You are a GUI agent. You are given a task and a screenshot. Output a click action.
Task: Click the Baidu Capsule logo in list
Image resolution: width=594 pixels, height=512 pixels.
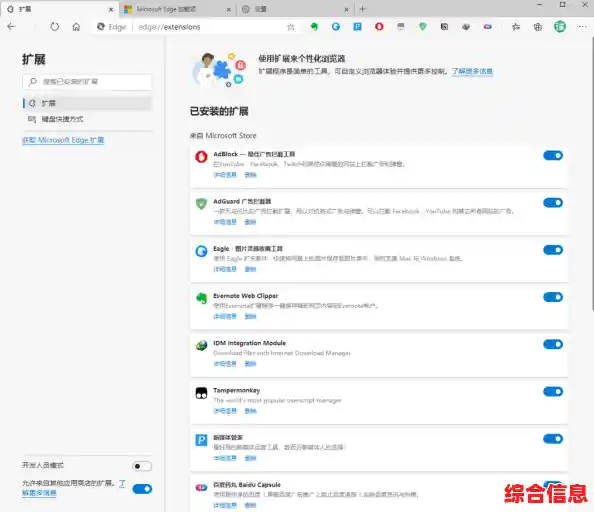pos(201,487)
